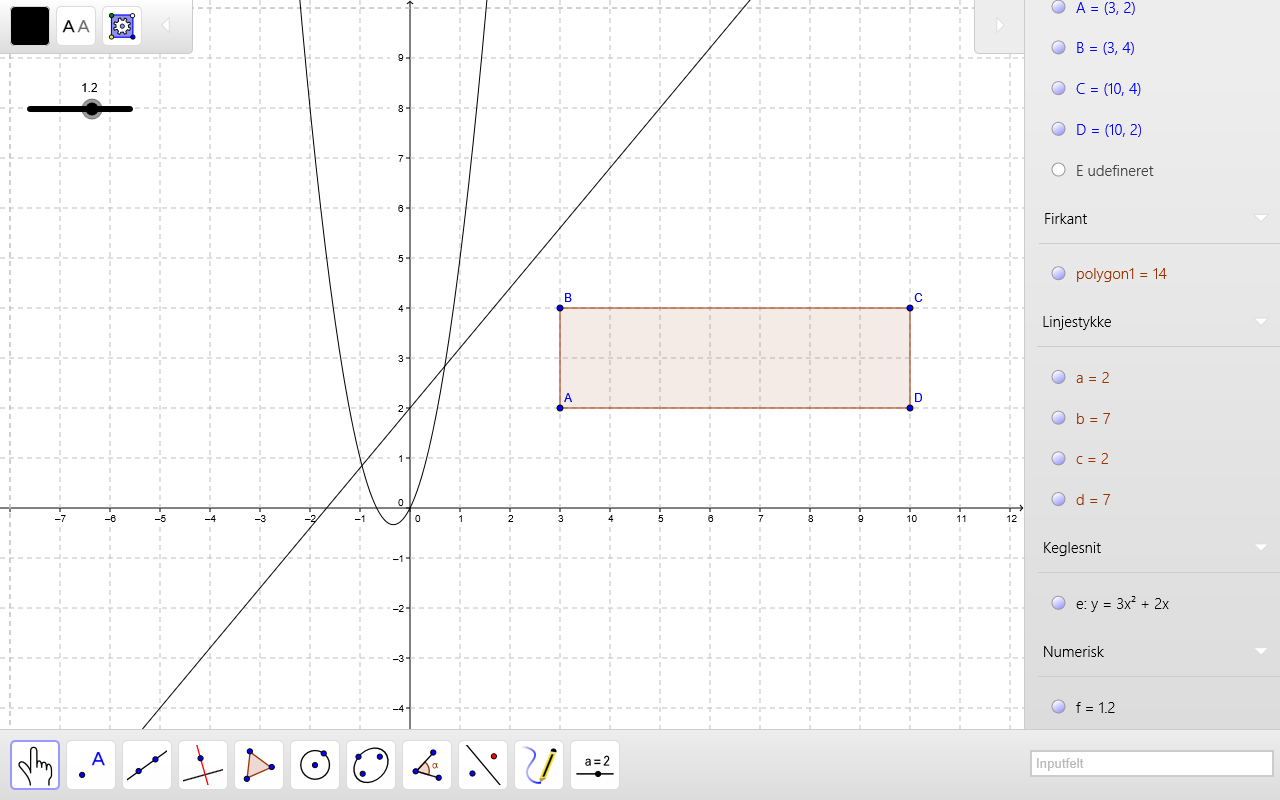Click the slider handle at 1.2
The width and height of the screenshot is (1280, 800).
click(92, 109)
